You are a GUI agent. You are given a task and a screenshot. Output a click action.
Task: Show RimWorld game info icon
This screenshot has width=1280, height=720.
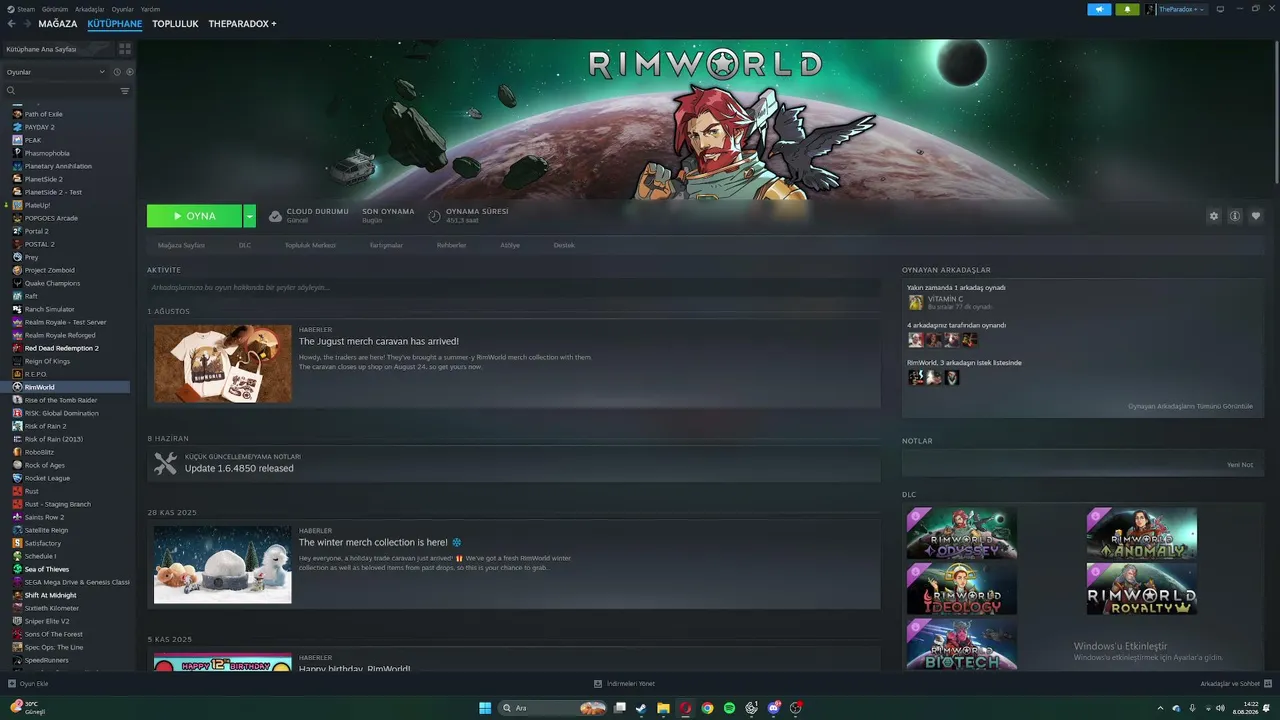[x=1235, y=216]
